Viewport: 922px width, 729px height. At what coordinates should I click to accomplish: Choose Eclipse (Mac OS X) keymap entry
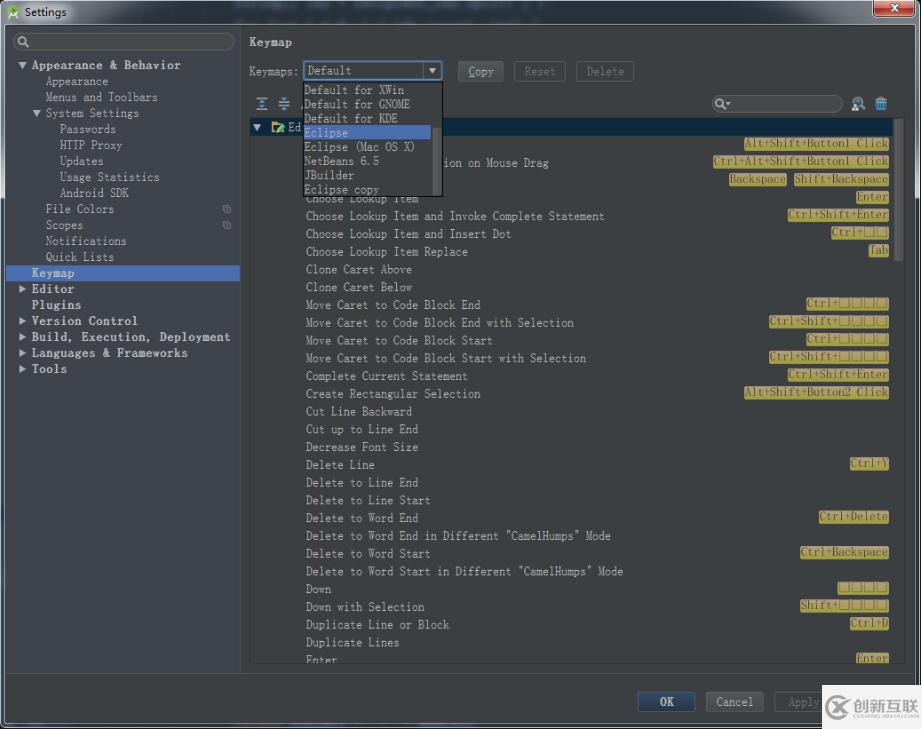(352, 146)
